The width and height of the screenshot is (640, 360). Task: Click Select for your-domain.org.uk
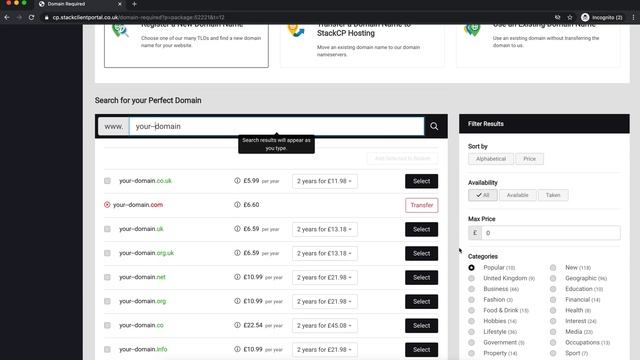tap(422, 253)
